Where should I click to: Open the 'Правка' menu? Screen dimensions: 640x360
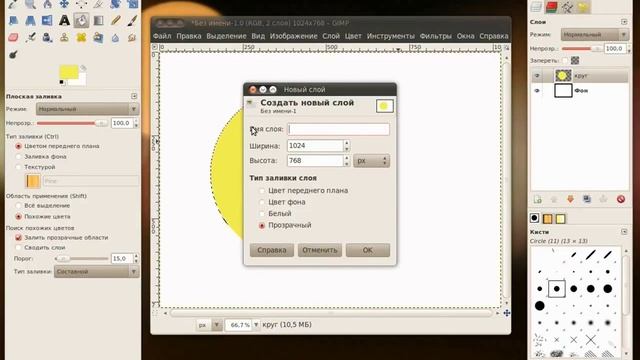point(189,36)
